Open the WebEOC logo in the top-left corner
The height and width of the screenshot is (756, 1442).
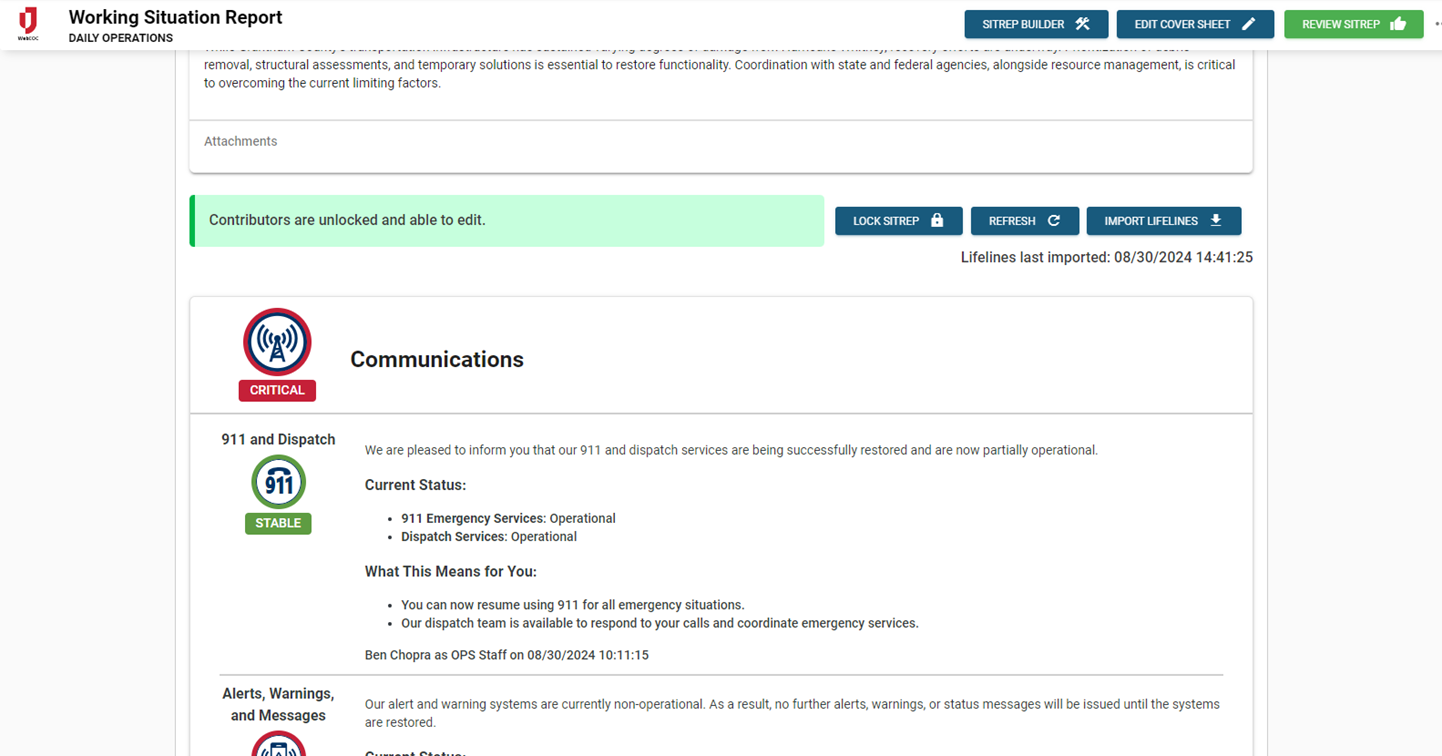click(x=27, y=22)
